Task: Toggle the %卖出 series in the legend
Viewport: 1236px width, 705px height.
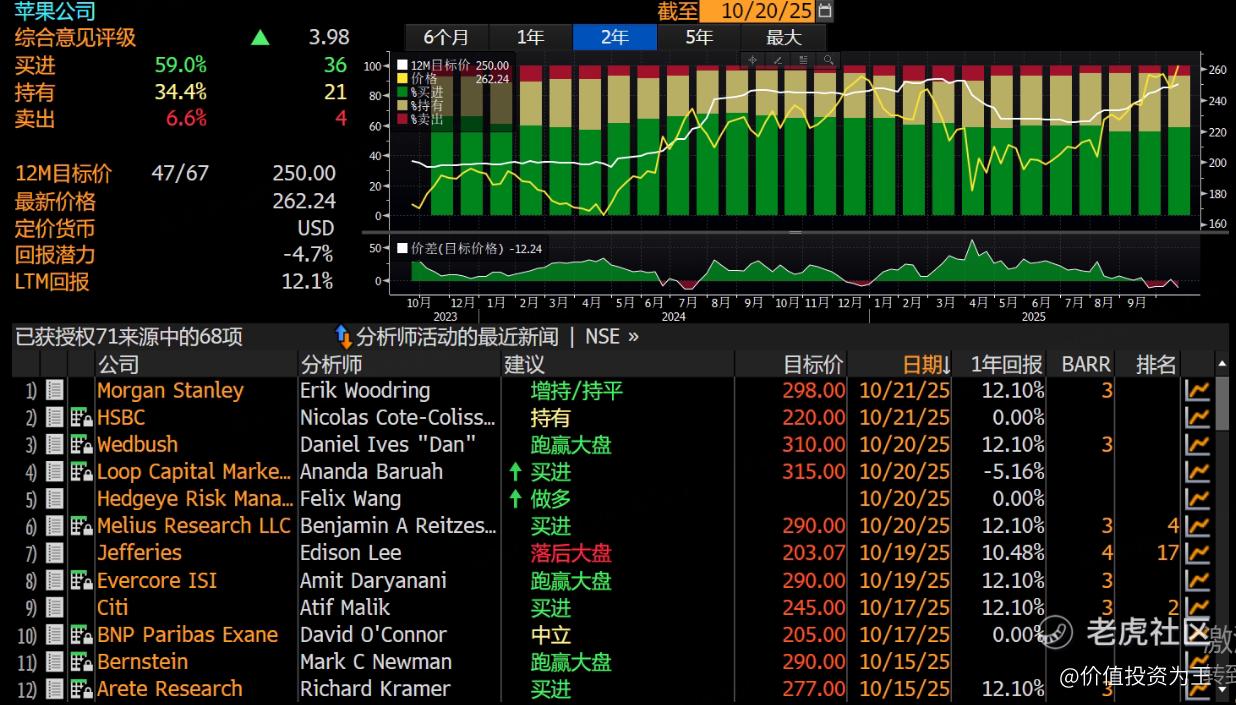Action: click(420, 118)
